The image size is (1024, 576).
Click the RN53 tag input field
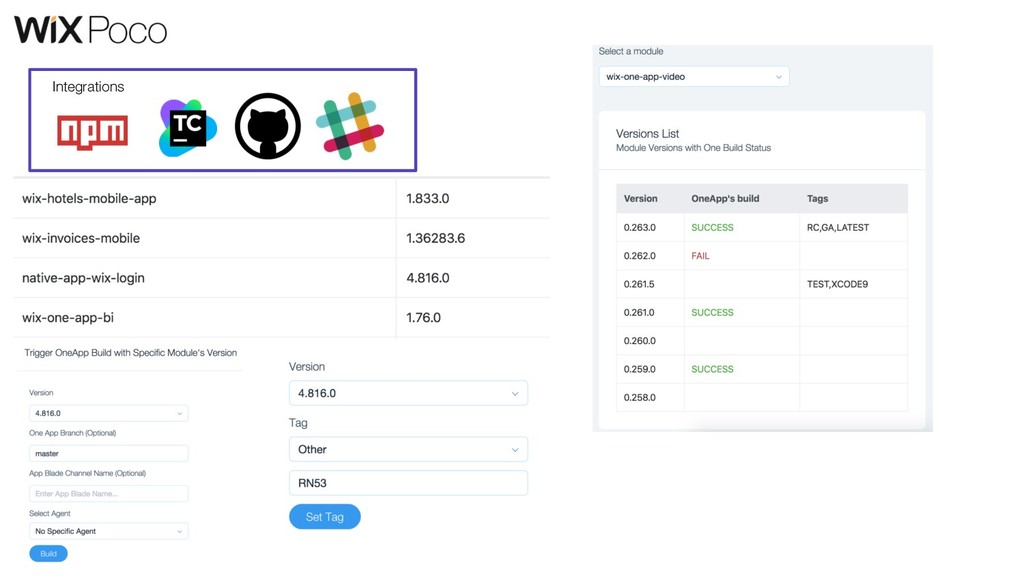(x=408, y=483)
